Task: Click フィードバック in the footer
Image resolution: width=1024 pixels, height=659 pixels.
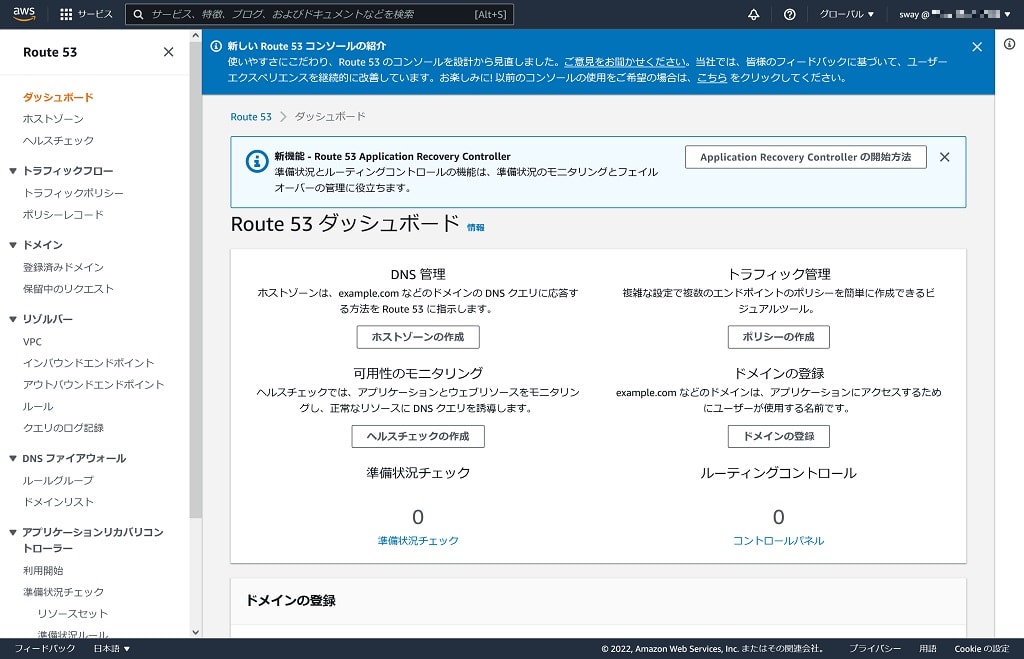Action: (x=45, y=649)
